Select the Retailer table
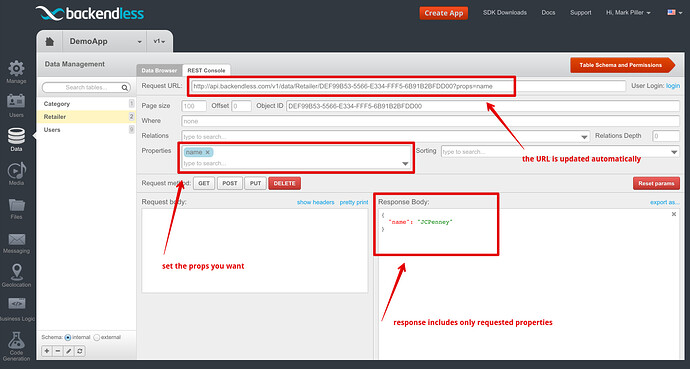The image size is (690, 369). coord(87,117)
